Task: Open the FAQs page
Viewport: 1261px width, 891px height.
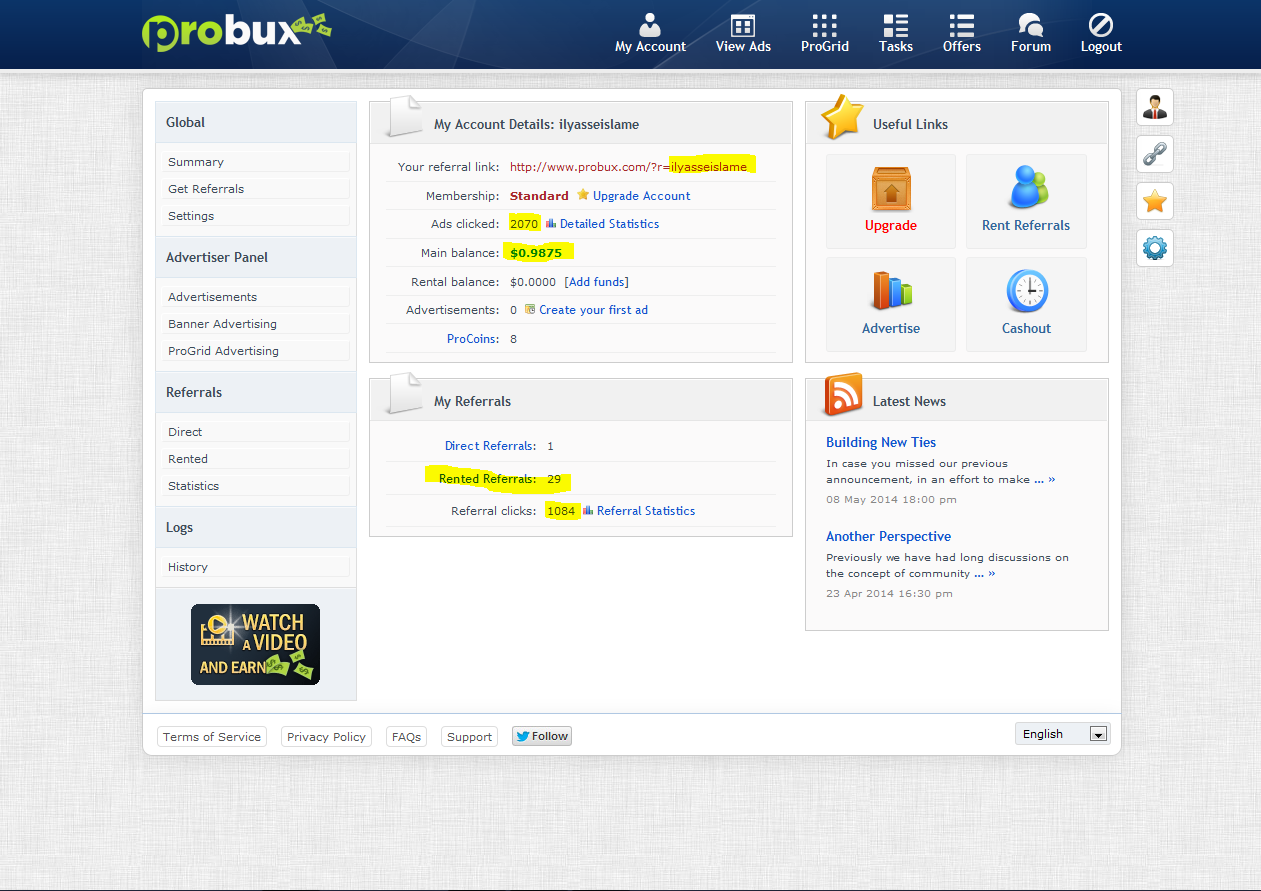Action: pos(406,737)
